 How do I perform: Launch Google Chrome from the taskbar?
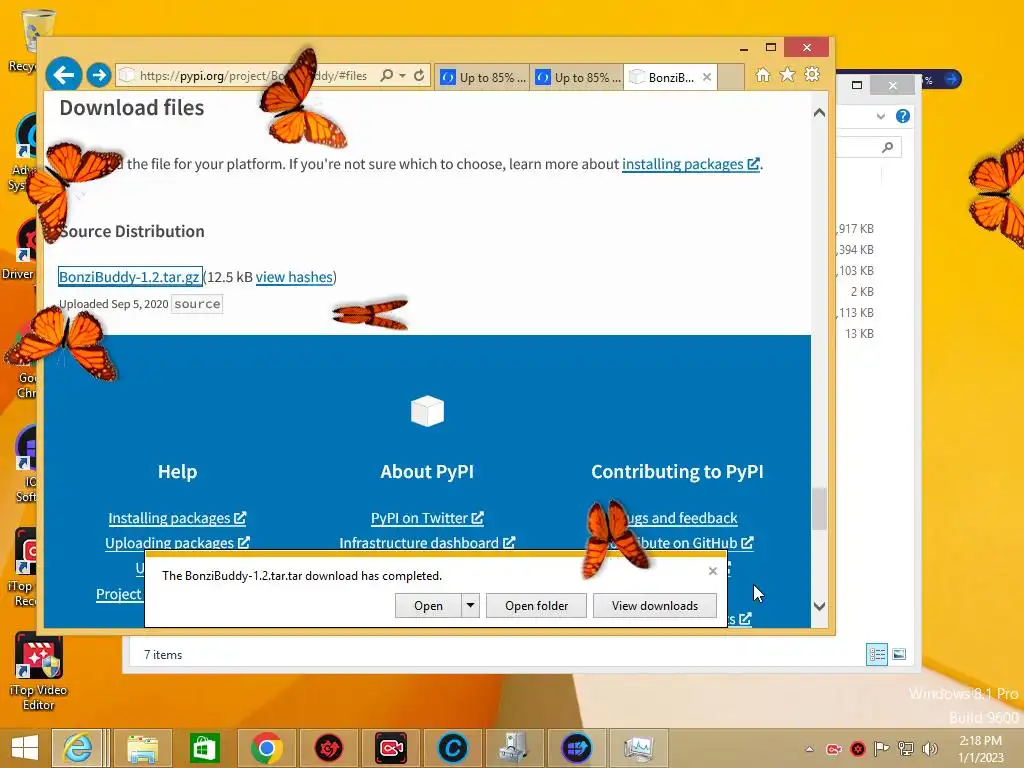pos(266,748)
